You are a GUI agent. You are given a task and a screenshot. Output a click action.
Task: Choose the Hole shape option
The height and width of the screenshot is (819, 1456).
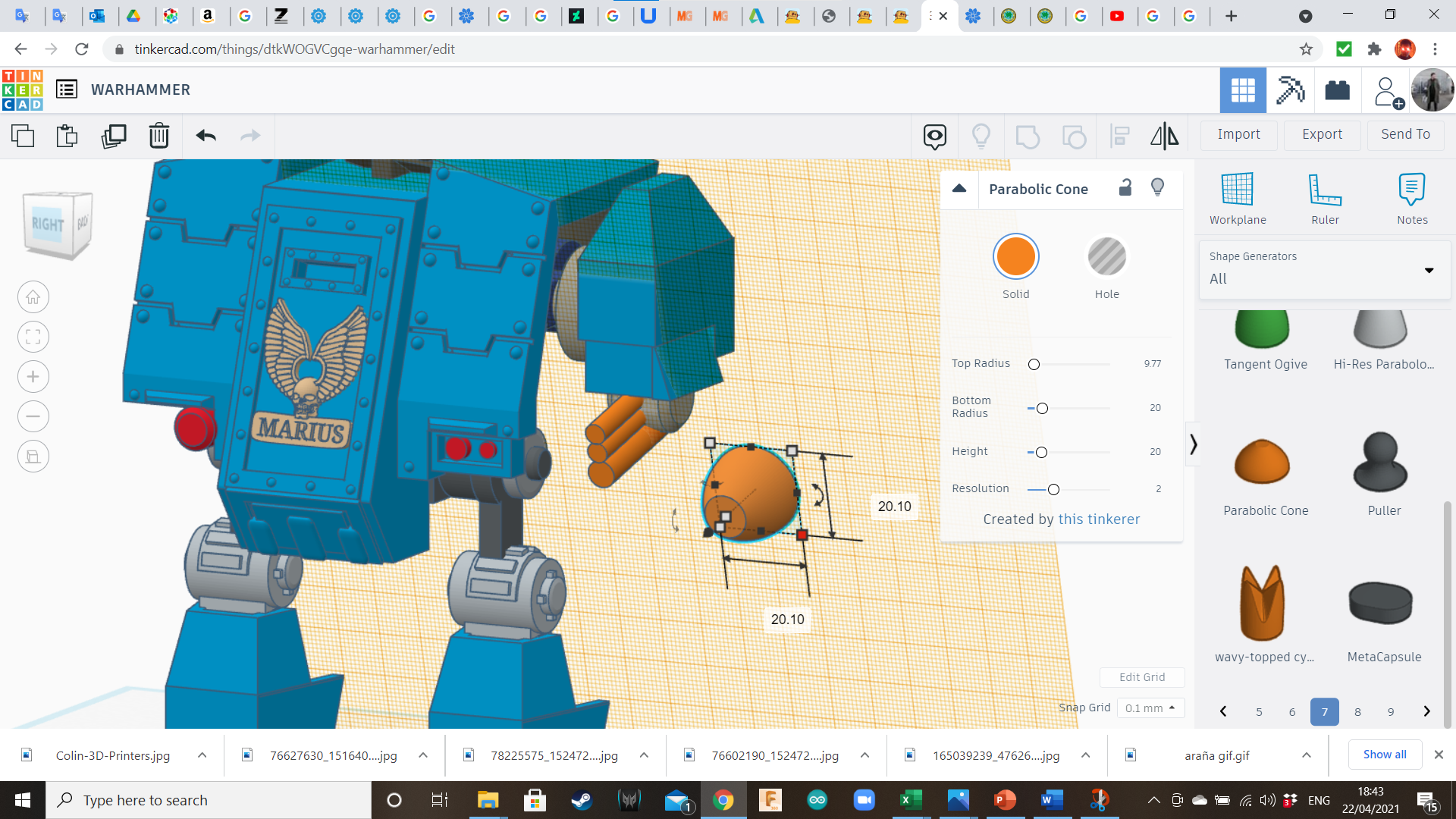tap(1106, 257)
